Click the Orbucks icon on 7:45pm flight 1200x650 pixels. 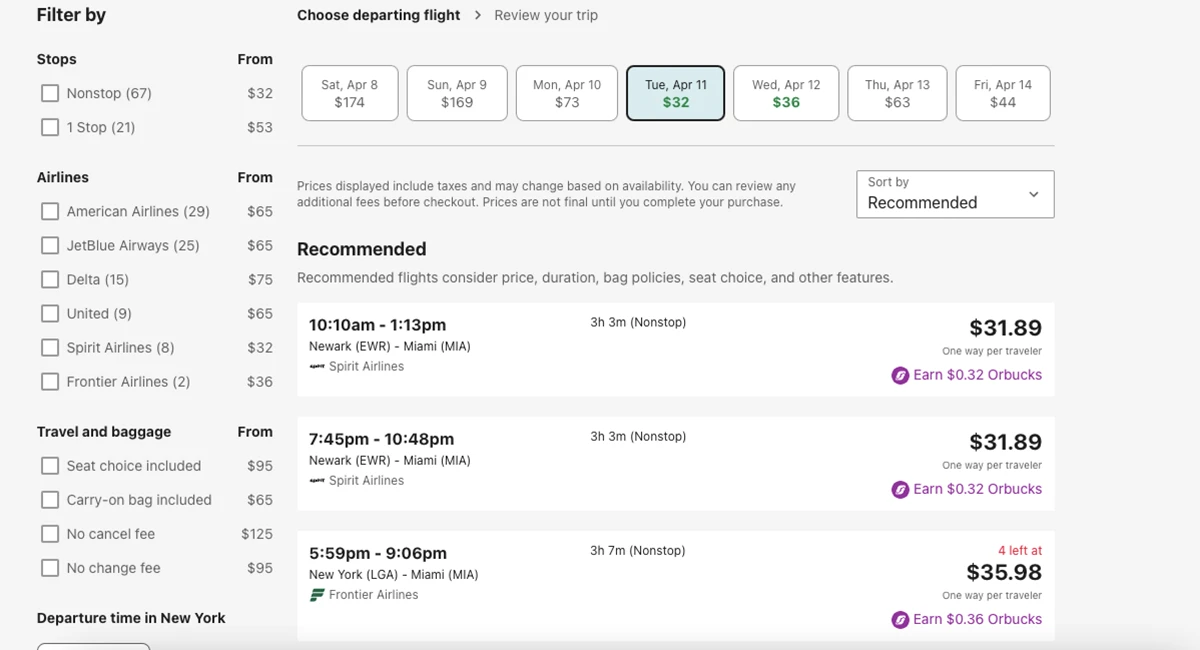tap(900, 490)
